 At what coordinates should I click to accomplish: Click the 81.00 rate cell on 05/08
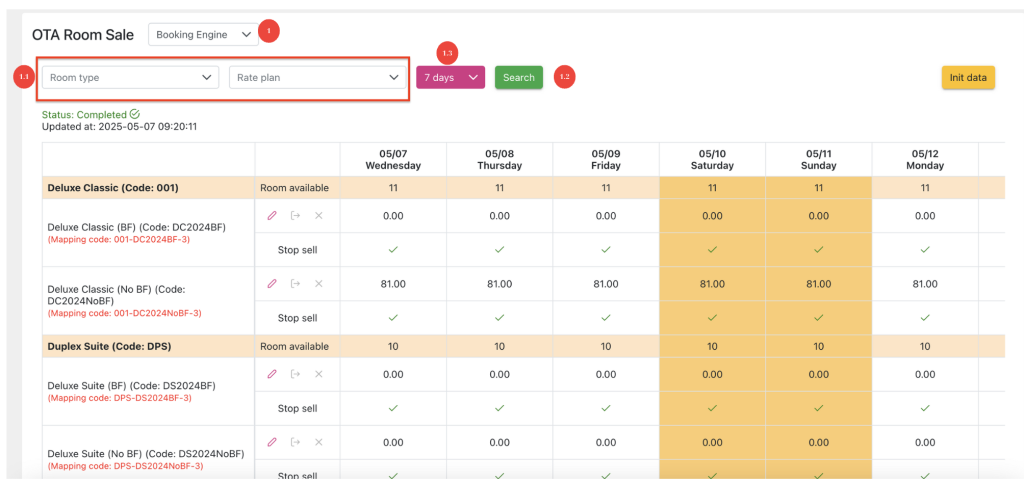pos(499,284)
